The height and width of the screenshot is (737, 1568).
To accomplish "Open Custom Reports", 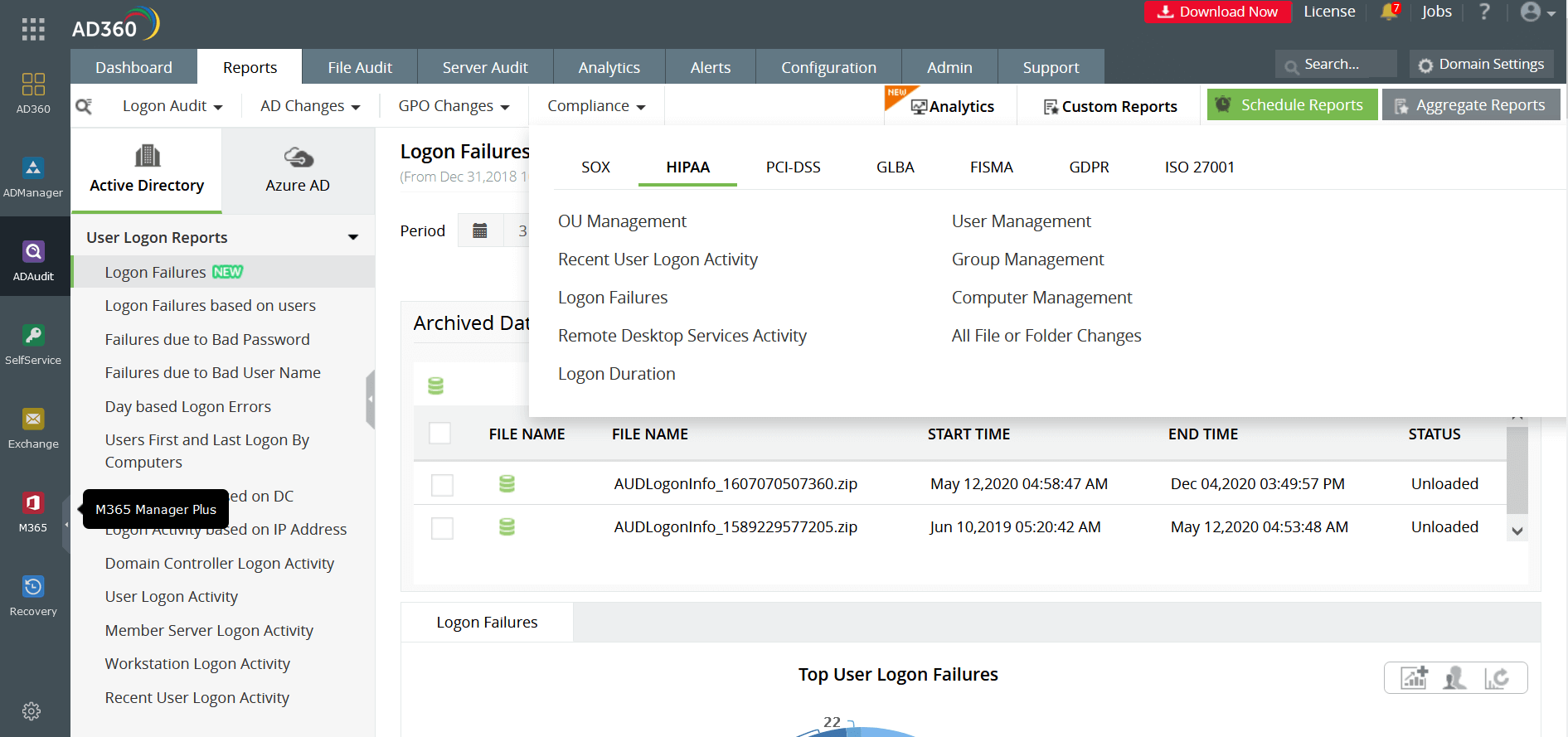I will click(1109, 107).
